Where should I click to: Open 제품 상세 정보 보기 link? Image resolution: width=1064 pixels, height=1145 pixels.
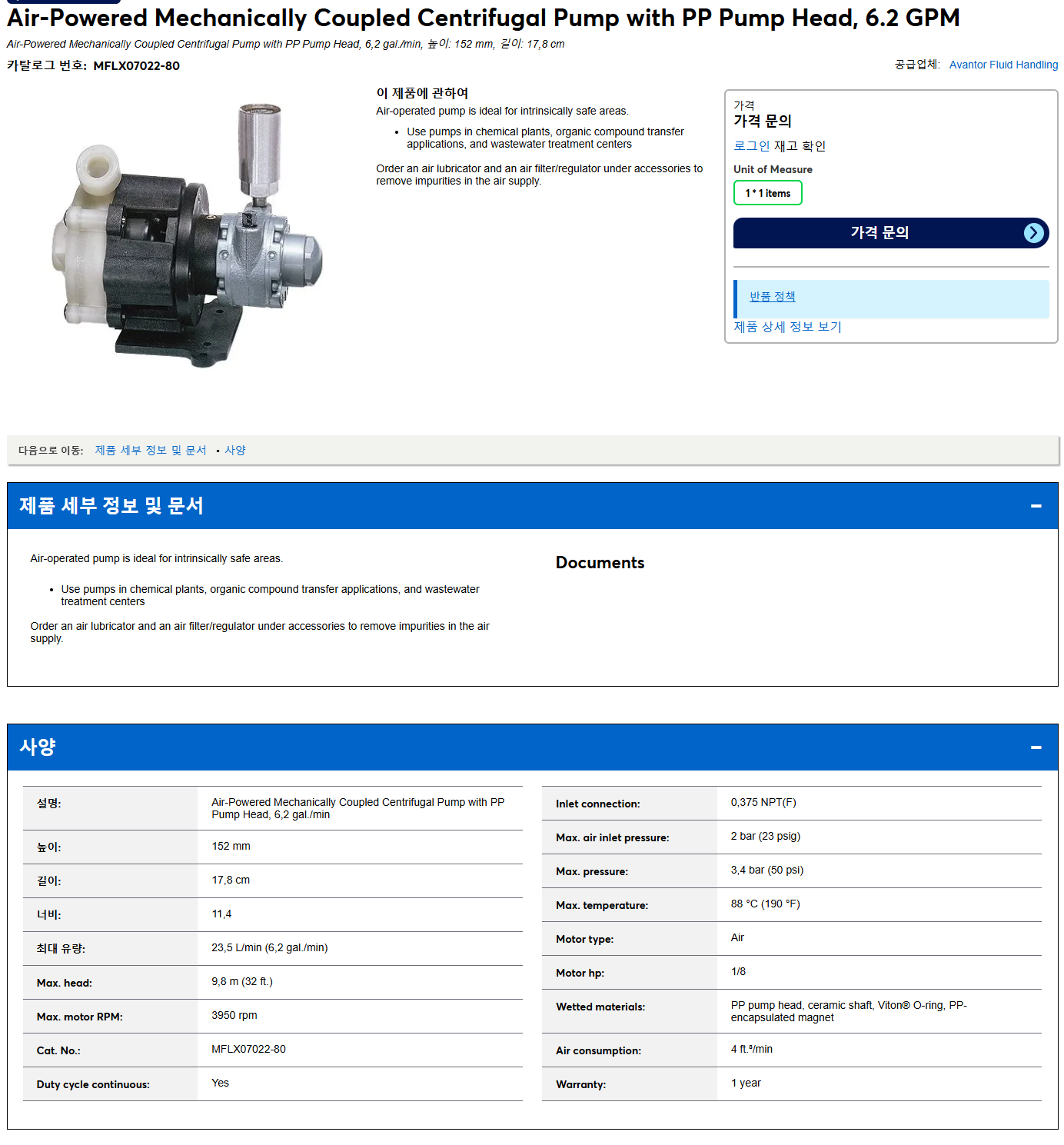click(x=787, y=327)
